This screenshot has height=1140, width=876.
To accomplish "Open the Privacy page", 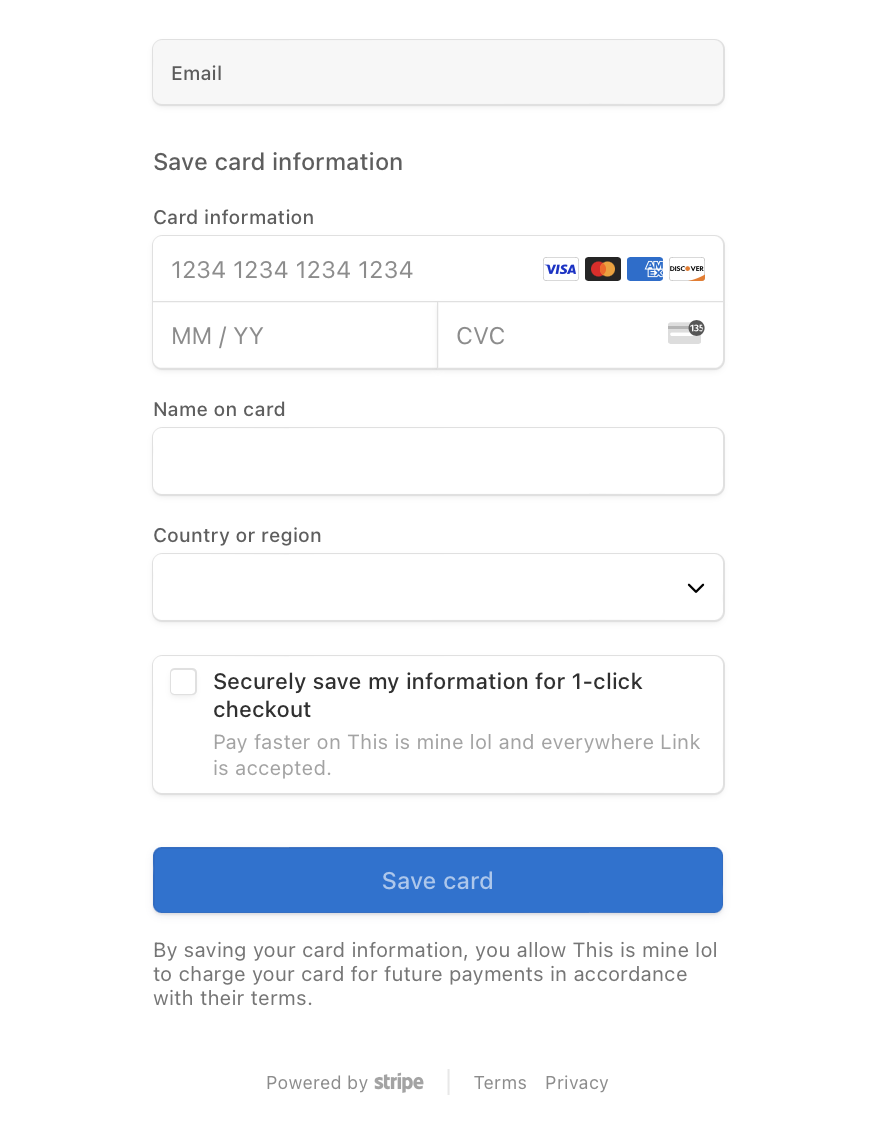I will coord(576,1082).
